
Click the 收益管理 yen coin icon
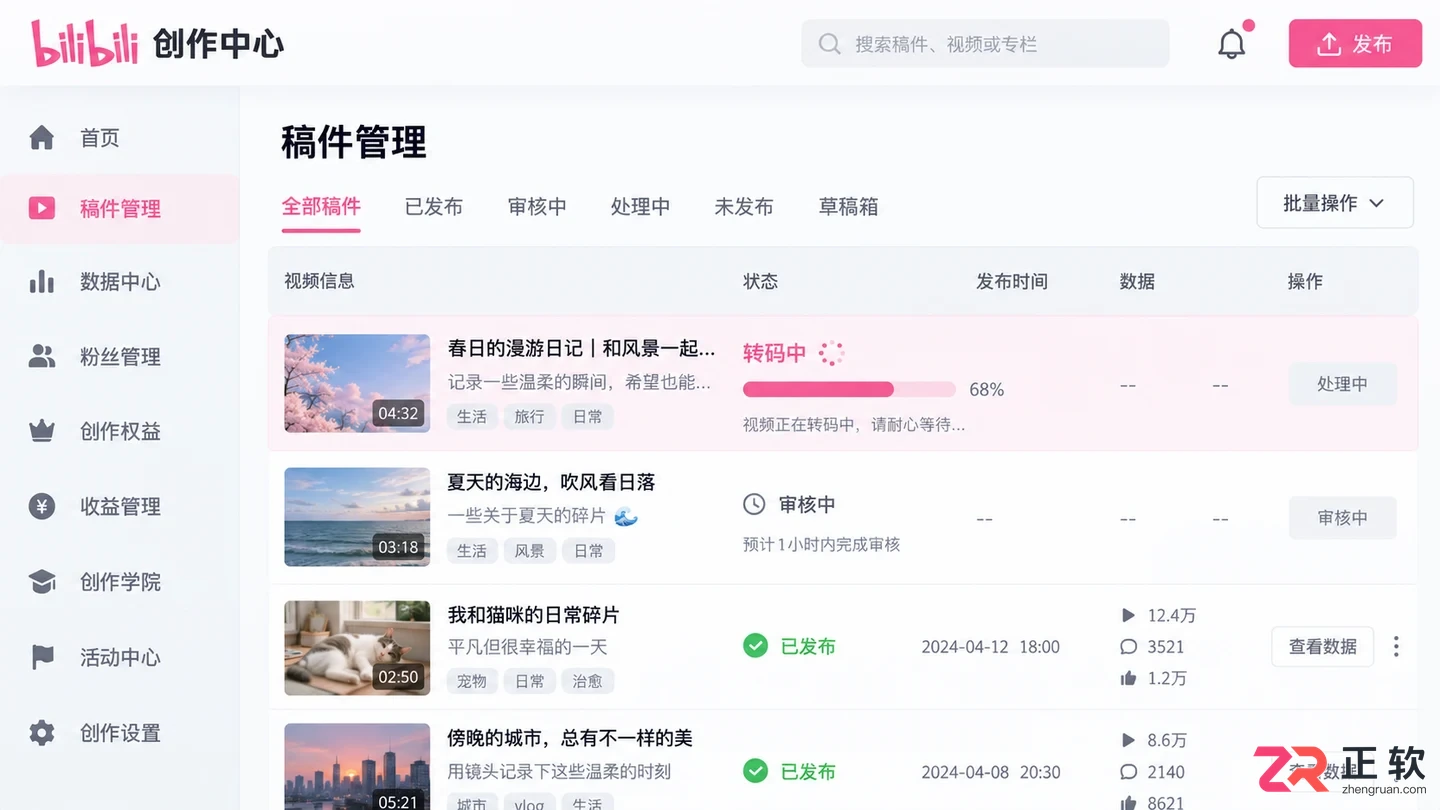pos(42,506)
